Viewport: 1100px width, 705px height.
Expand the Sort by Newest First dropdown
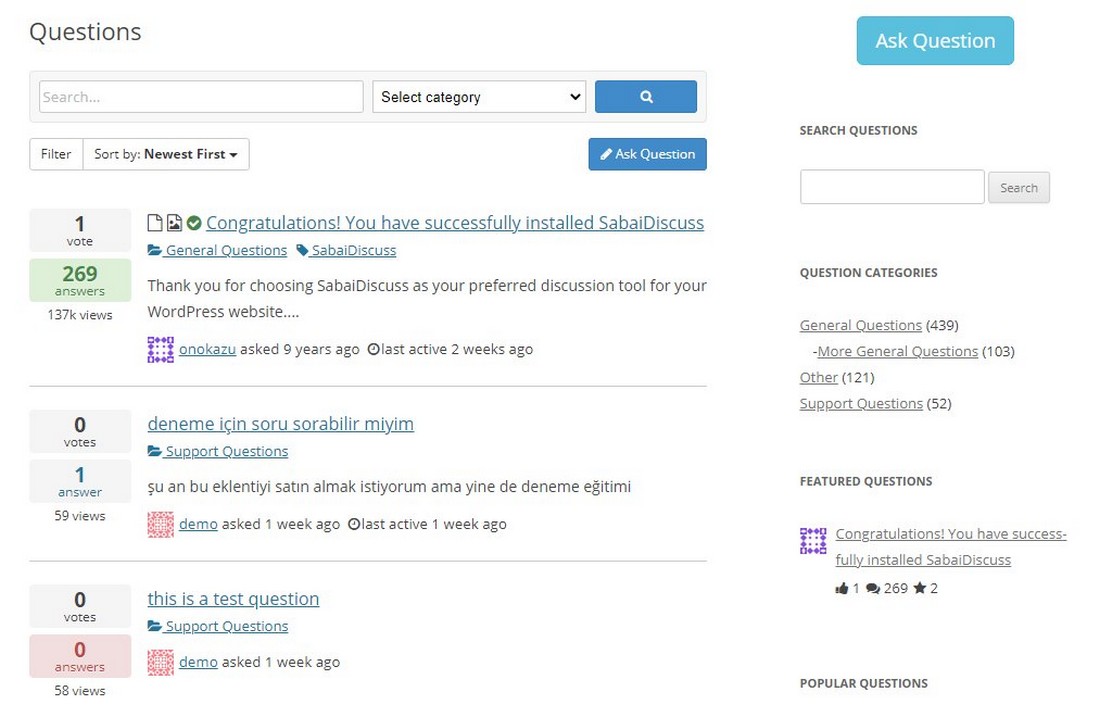[166, 154]
